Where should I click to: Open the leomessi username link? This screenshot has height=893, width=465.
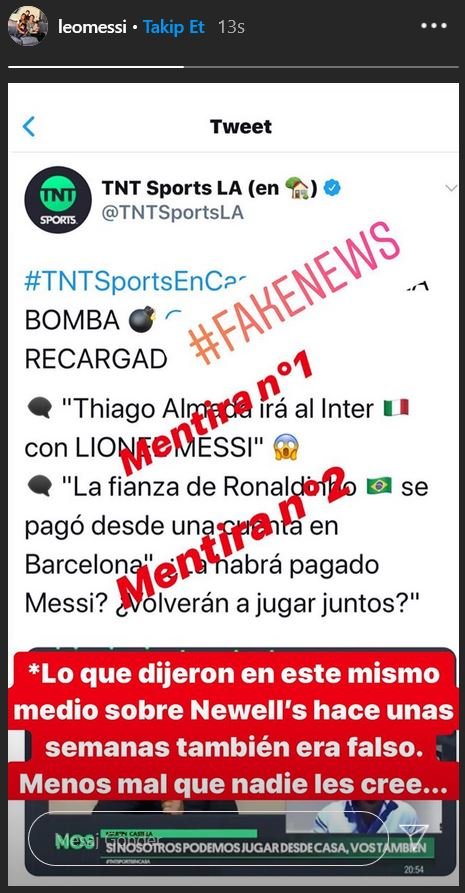pos(92,27)
